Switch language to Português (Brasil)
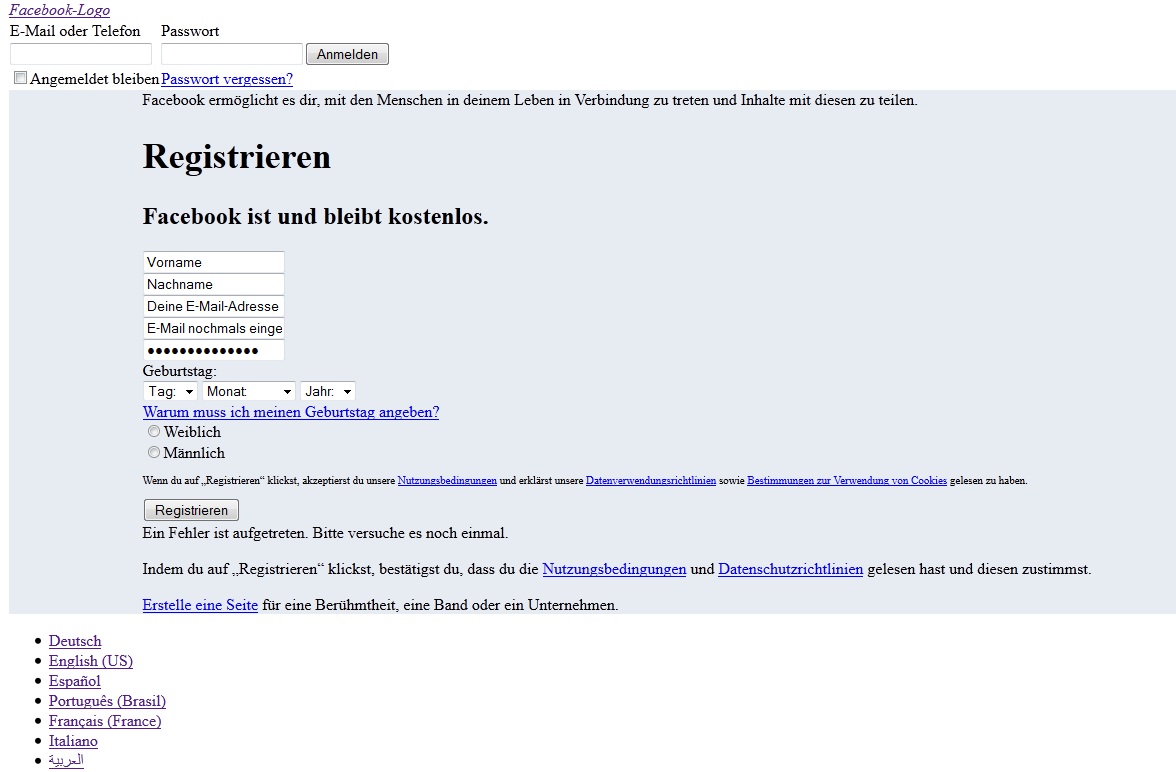The image size is (1176, 772). pos(107,701)
